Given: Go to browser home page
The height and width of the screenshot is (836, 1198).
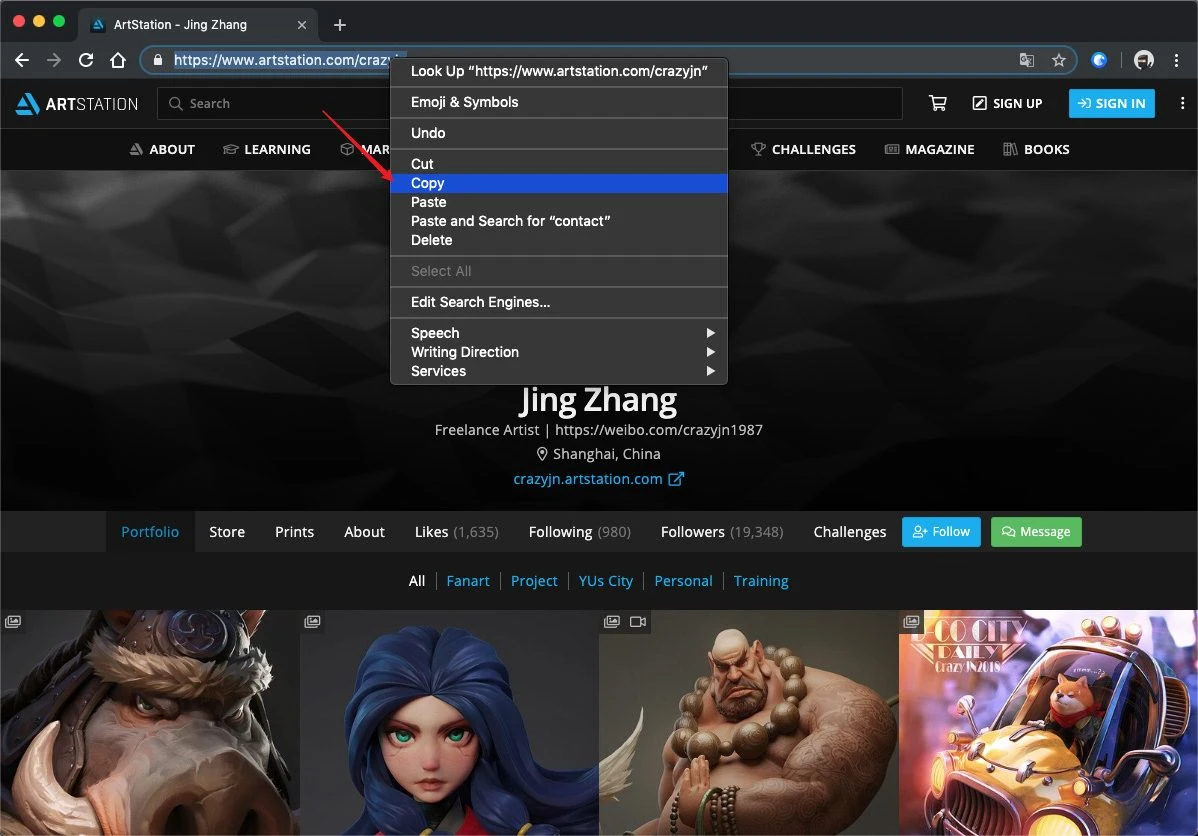Looking at the screenshot, I should (118, 60).
